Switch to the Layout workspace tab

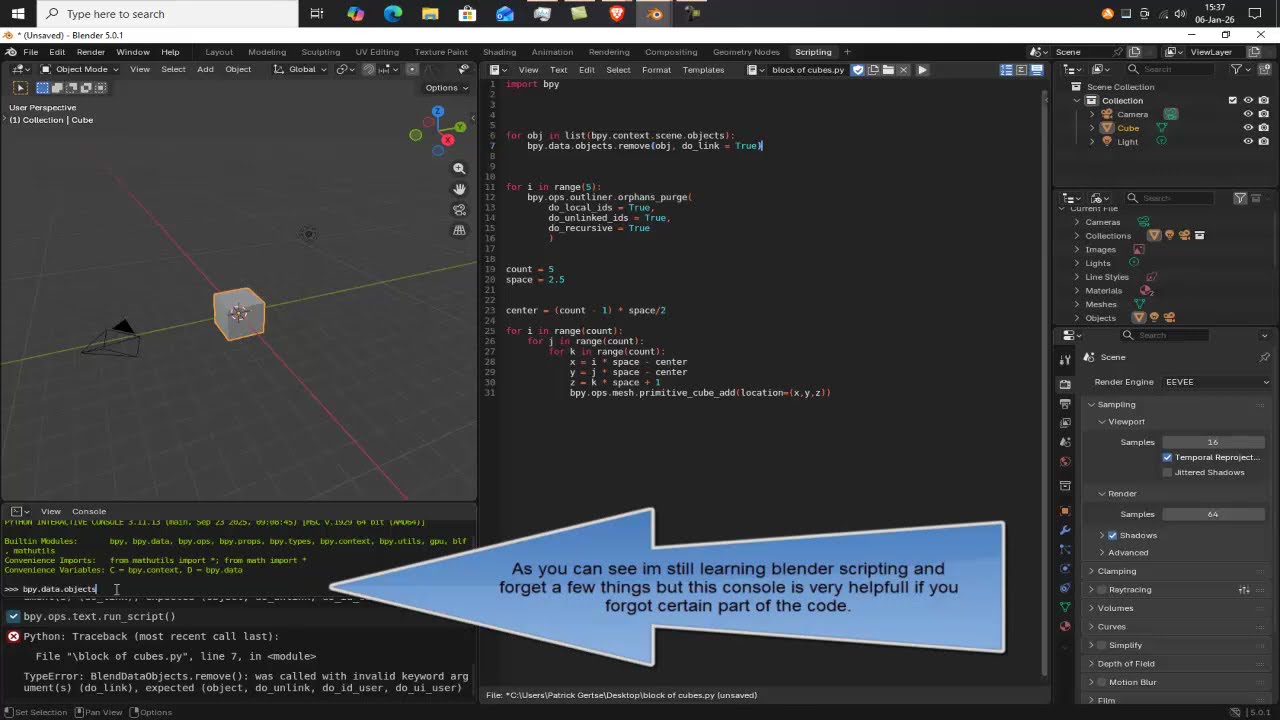click(219, 52)
